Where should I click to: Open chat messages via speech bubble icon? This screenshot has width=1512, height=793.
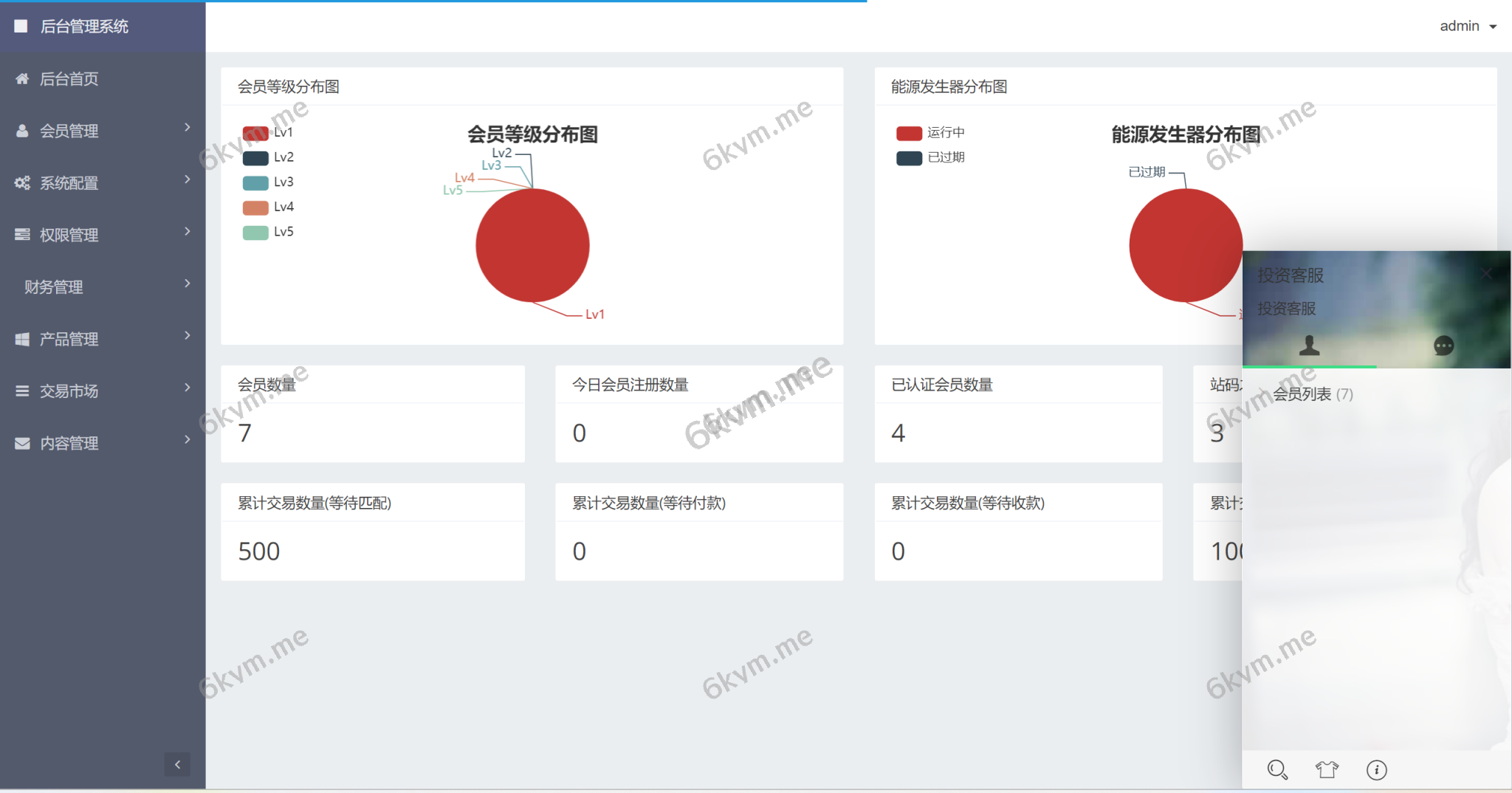click(1443, 344)
